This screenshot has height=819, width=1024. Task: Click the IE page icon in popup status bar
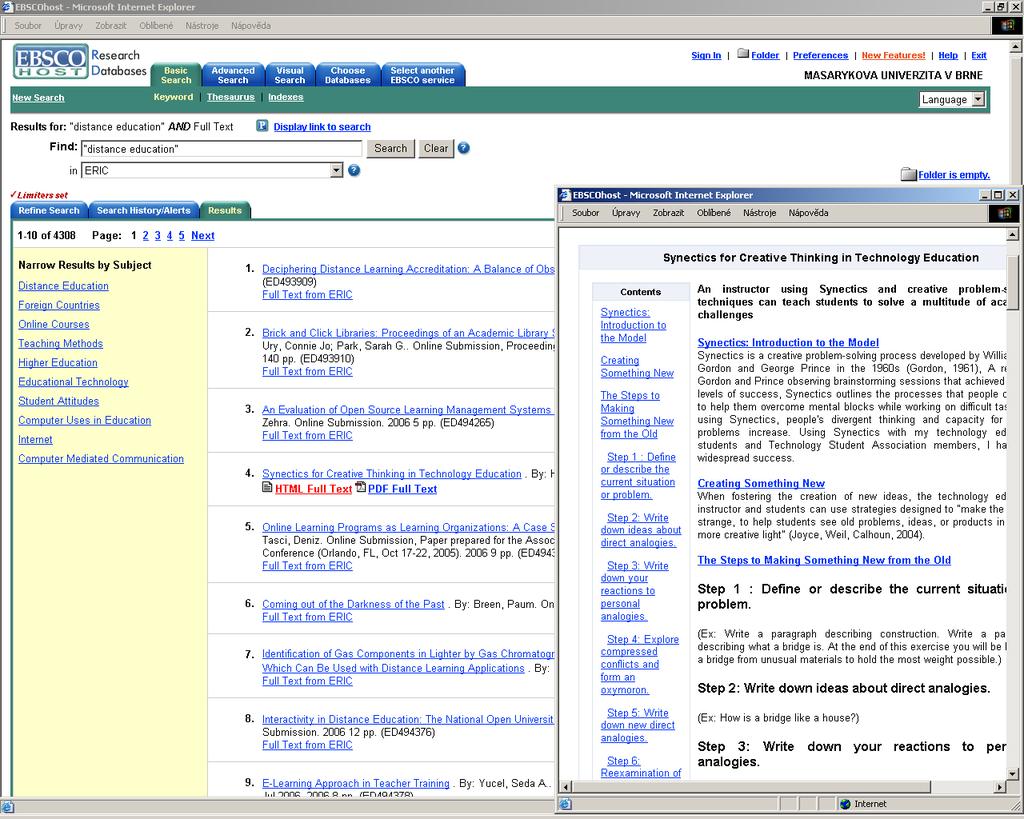pyautogui.click(x=566, y=804)
